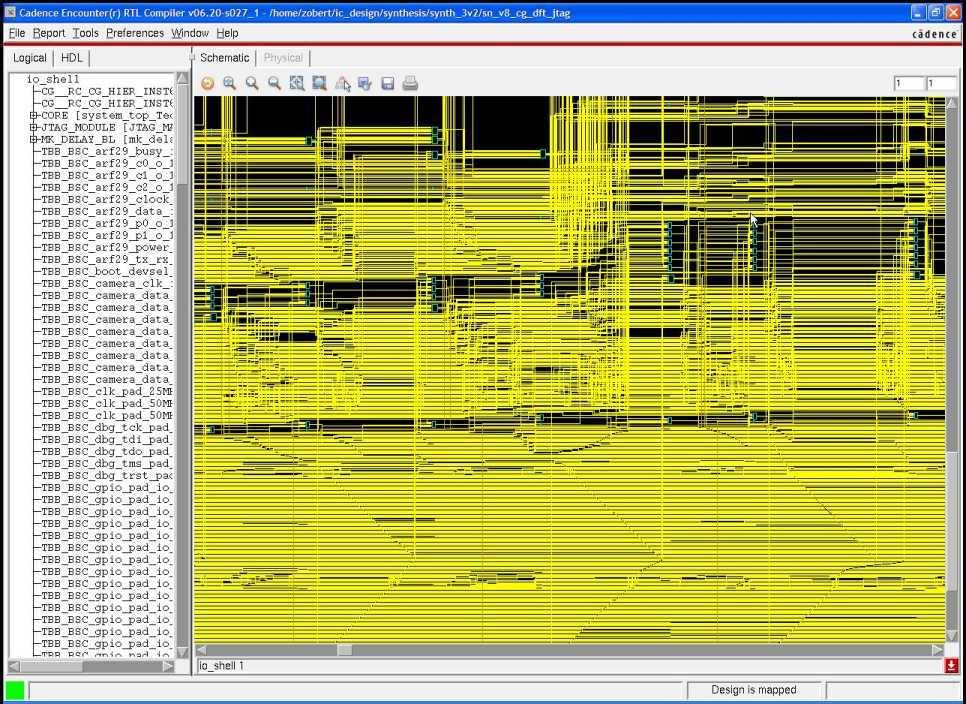Select TBB_BSC_dbg_tms_pad tree entry
Screen dimensions: 966x704
tap(107, 464)
